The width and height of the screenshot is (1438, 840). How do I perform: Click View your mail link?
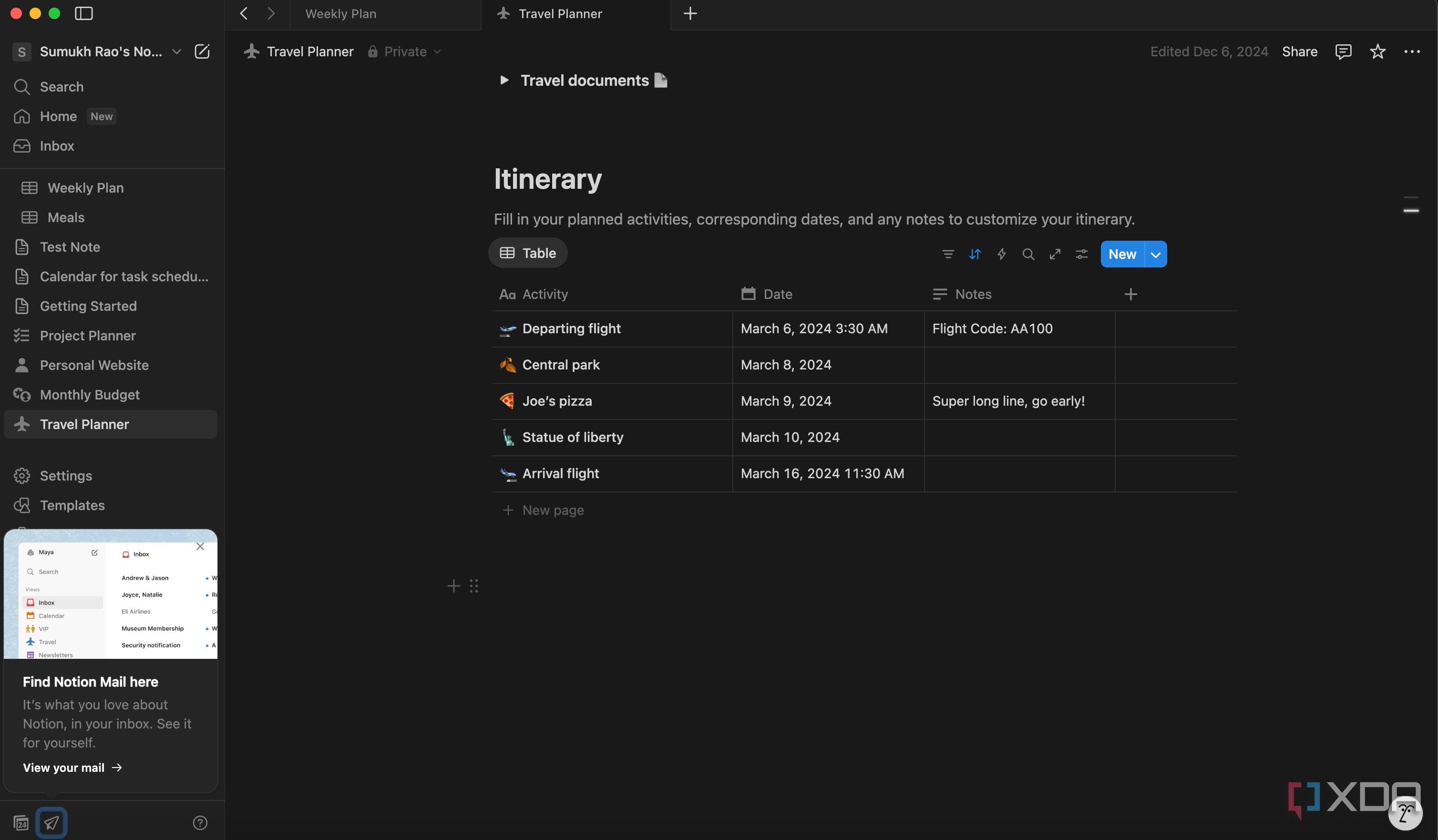[72, 768]
